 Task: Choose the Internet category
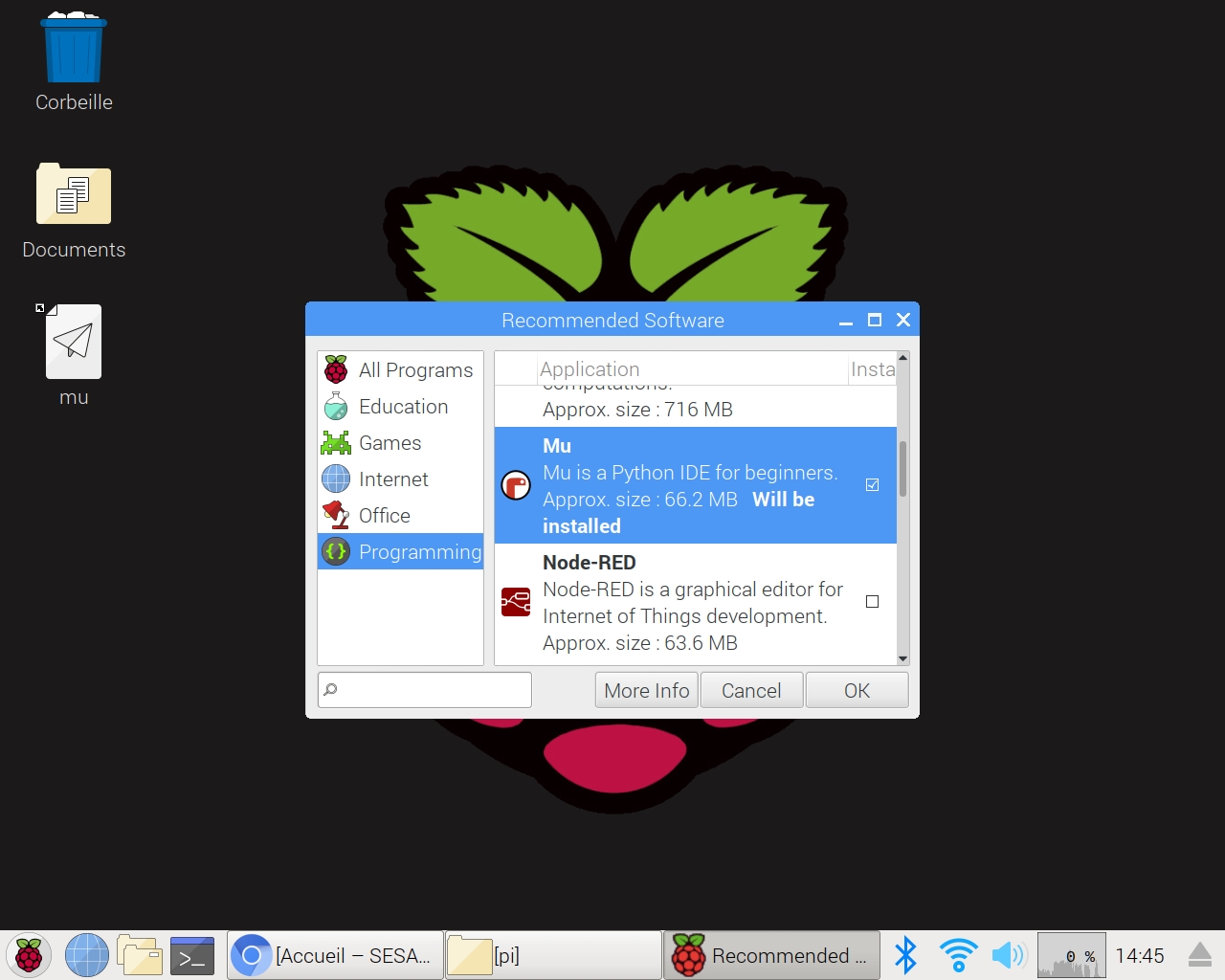point(400,479)
